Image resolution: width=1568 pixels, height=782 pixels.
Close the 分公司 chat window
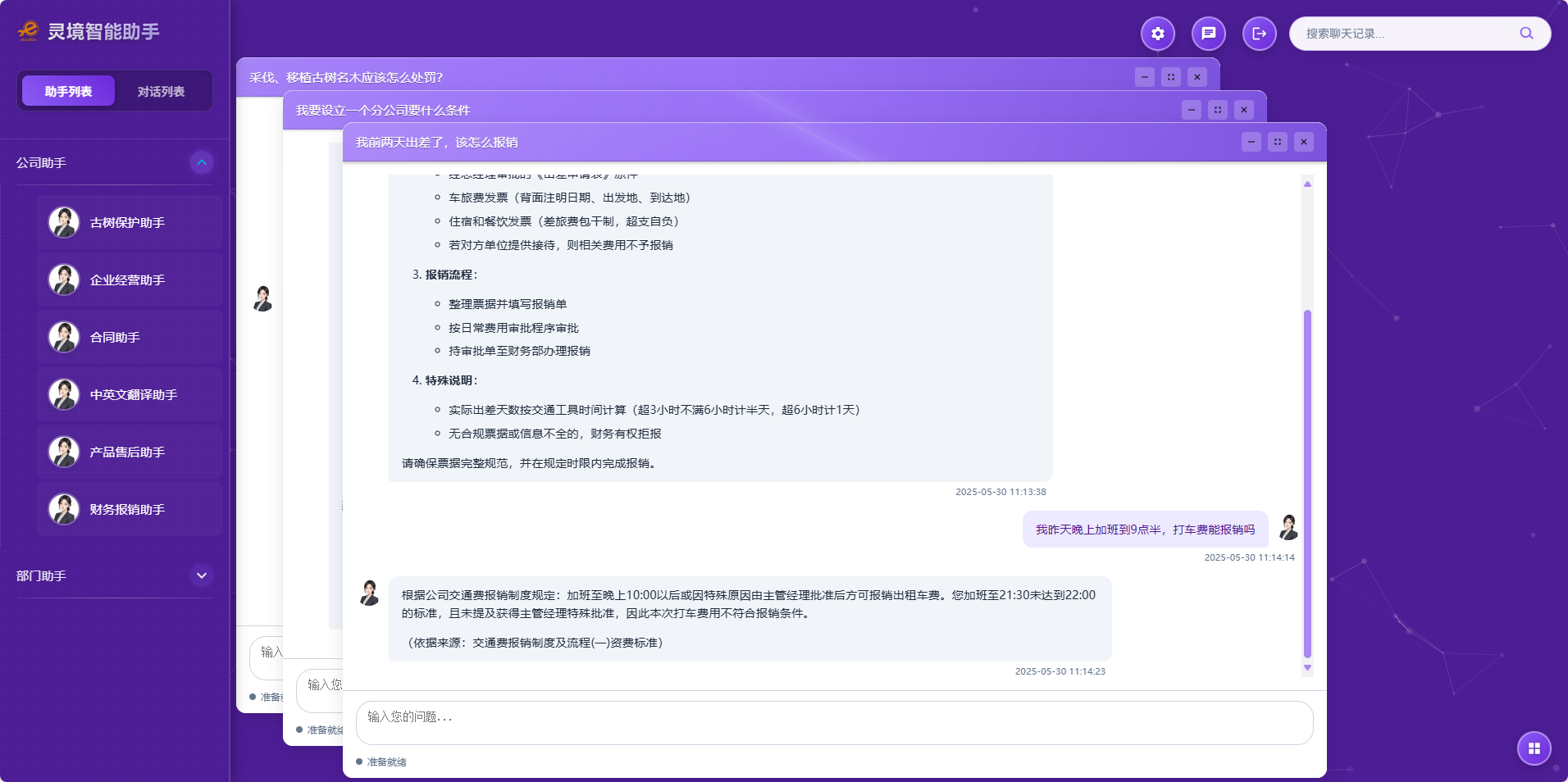(x=1243, y=110)
